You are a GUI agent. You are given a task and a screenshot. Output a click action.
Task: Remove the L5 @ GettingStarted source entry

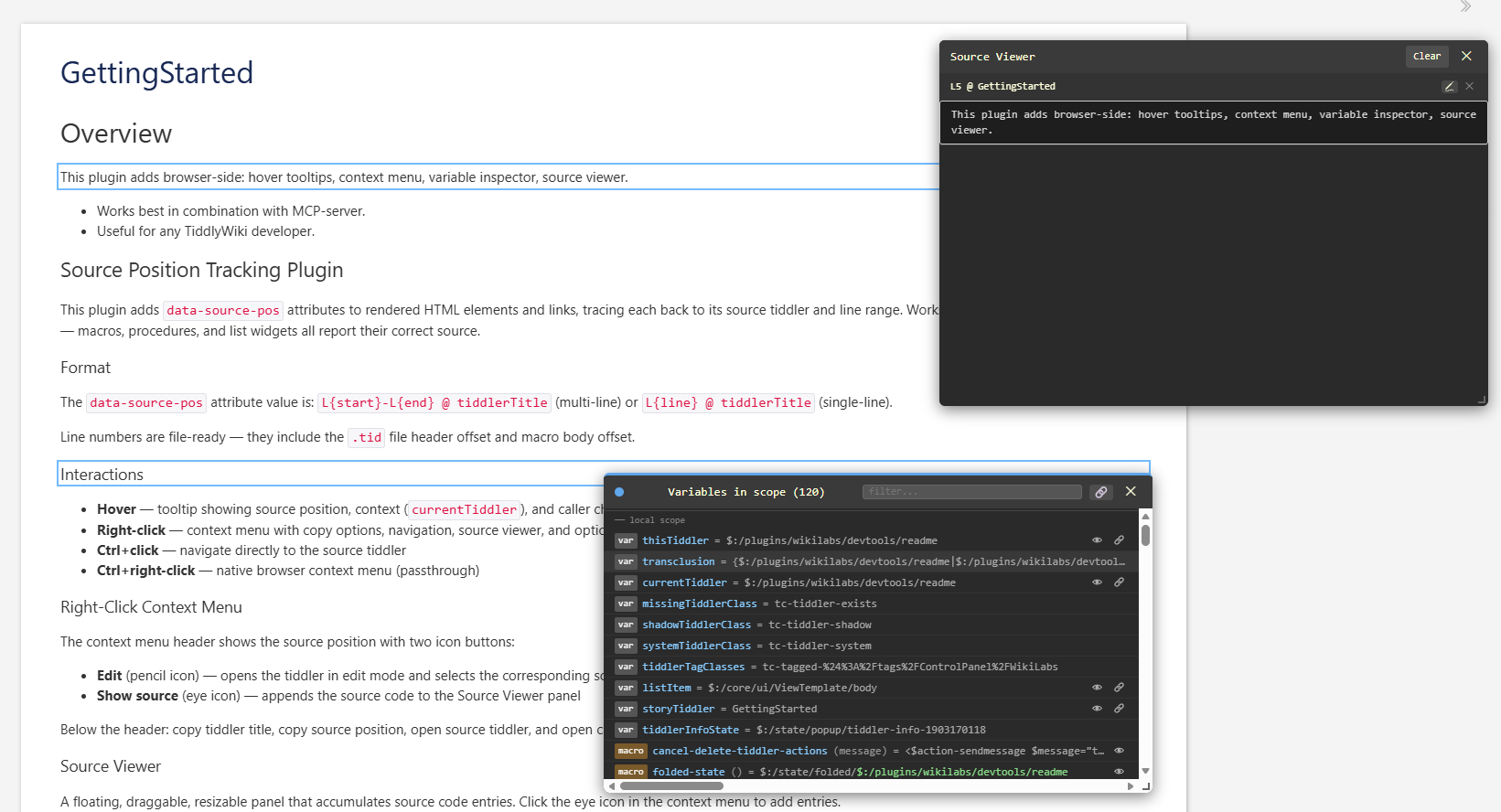click(1470, 86)
